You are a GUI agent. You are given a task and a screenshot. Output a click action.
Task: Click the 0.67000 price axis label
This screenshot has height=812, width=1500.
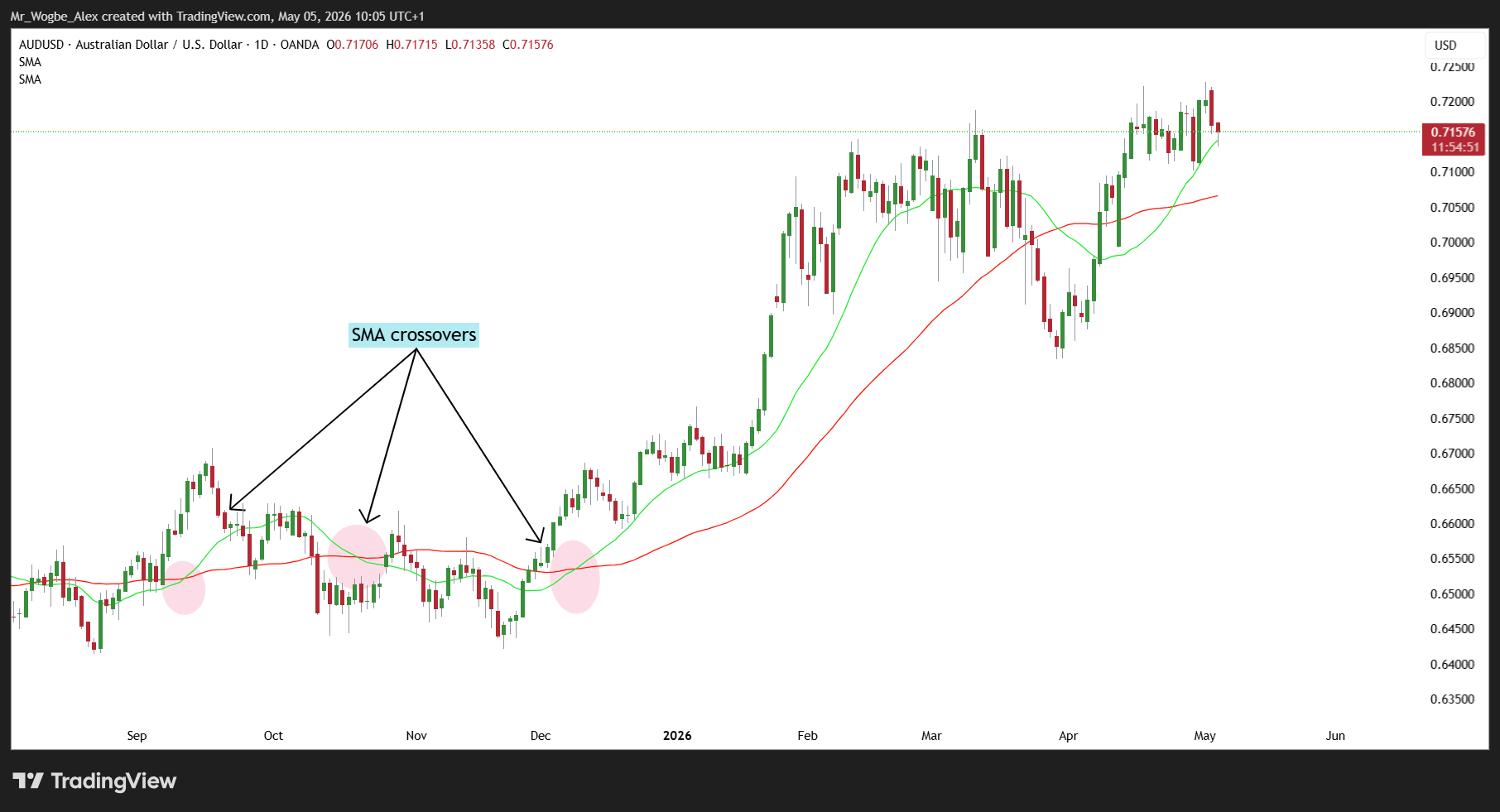click(1452, 454)
